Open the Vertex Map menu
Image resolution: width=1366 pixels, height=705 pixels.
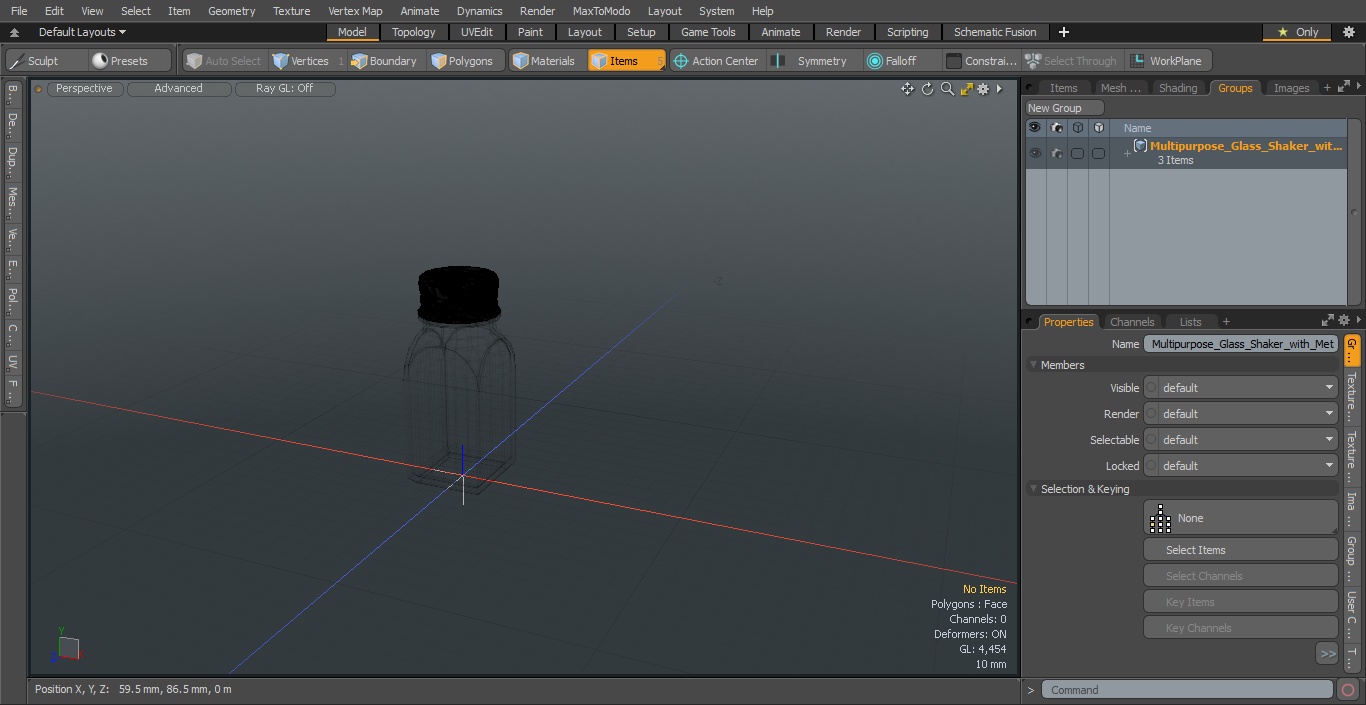tap(355, 11)
